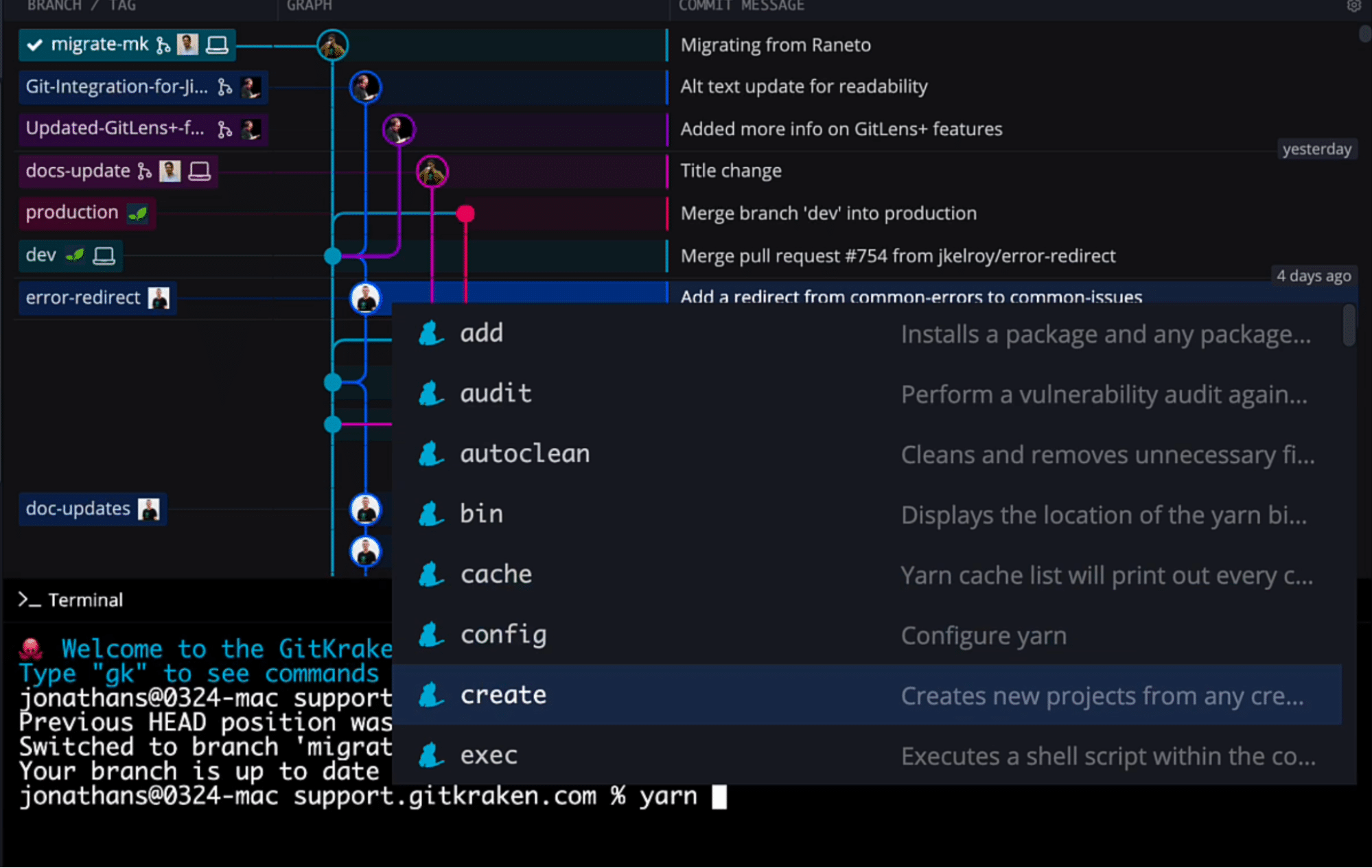
Task: Click the Terminal prompt icon
Action: (30, 600)
